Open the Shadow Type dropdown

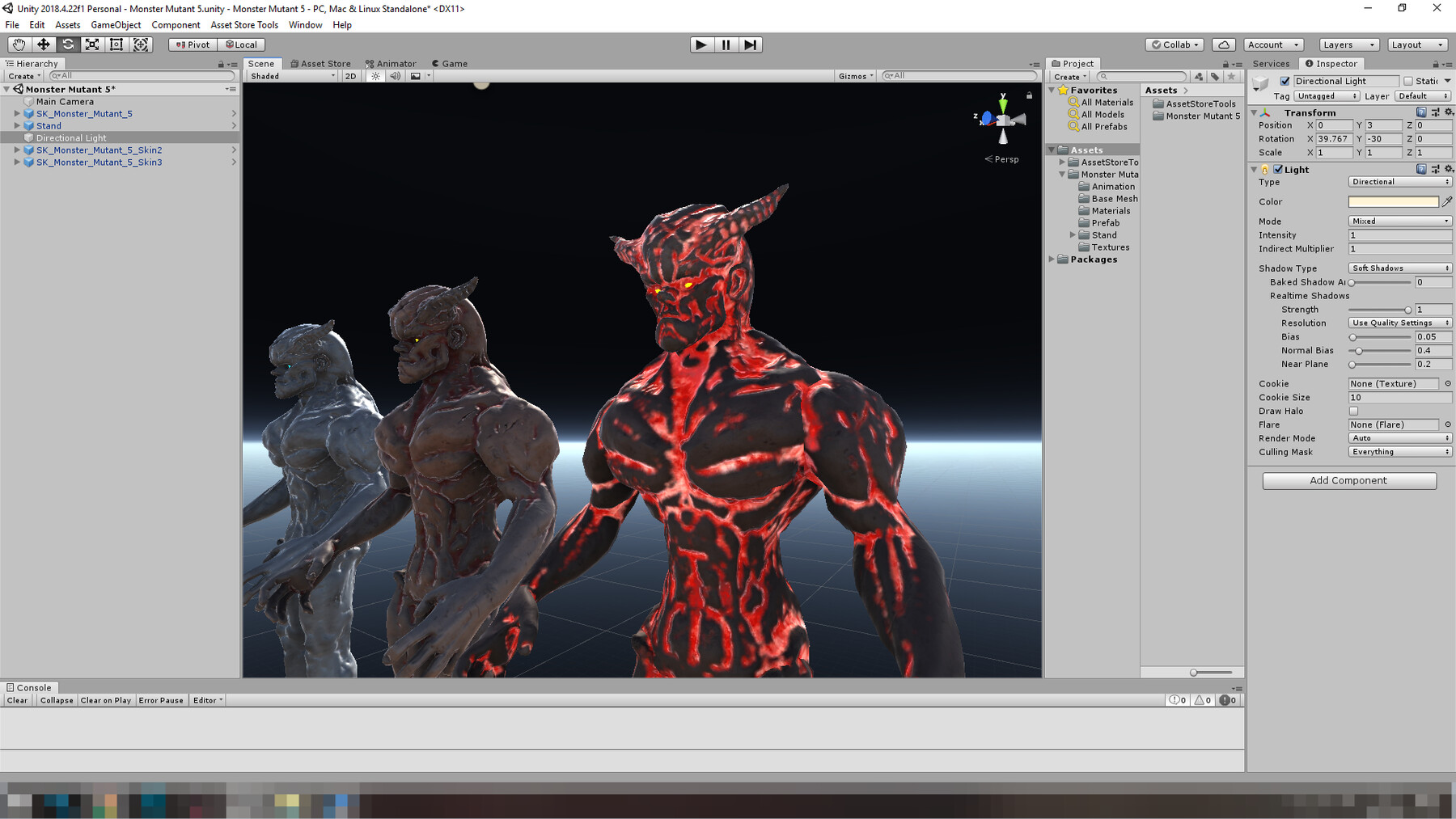pyautogui.click(x=1399, y=268)
